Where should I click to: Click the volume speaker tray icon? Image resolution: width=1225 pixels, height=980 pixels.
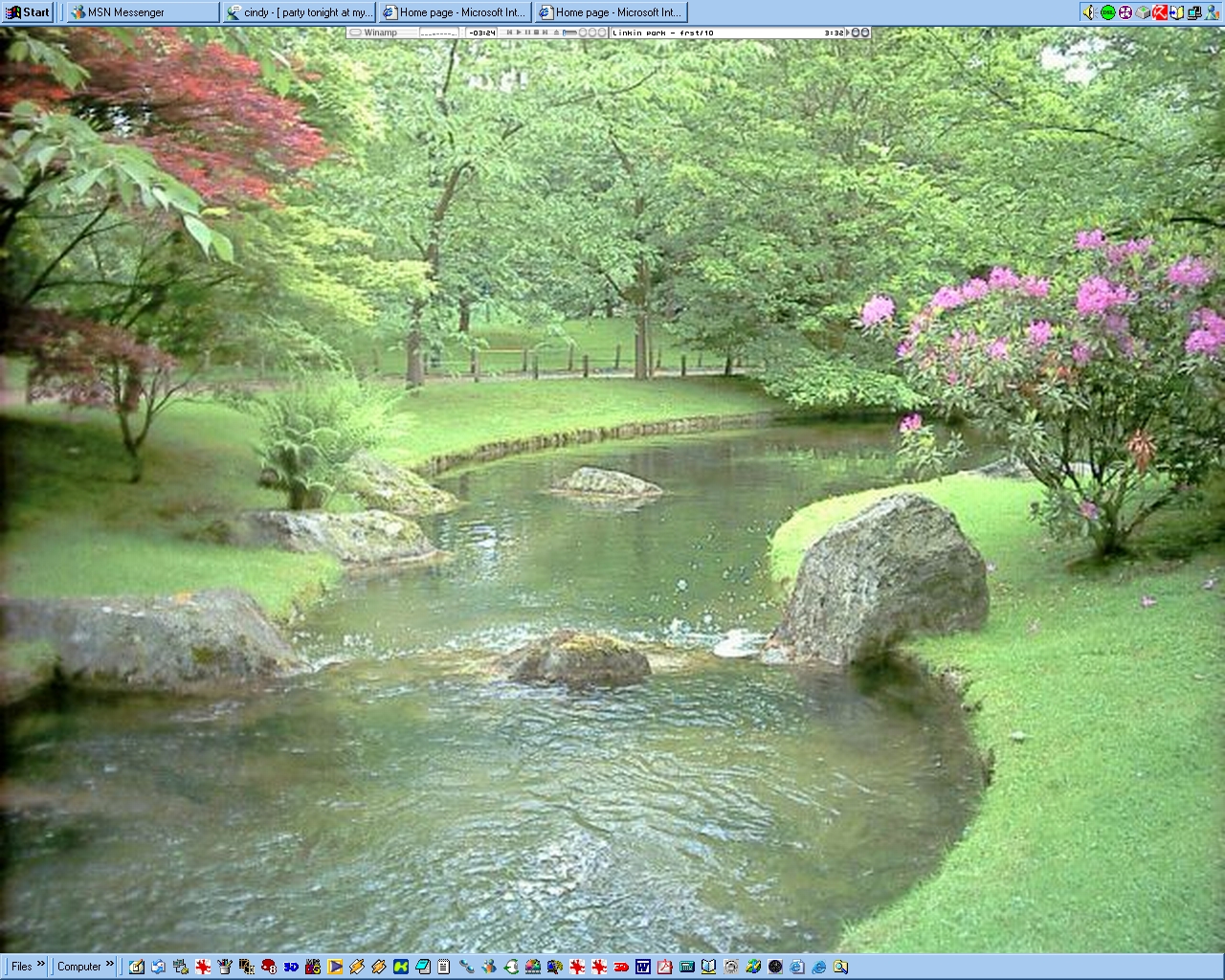(x=1089, y=12)
